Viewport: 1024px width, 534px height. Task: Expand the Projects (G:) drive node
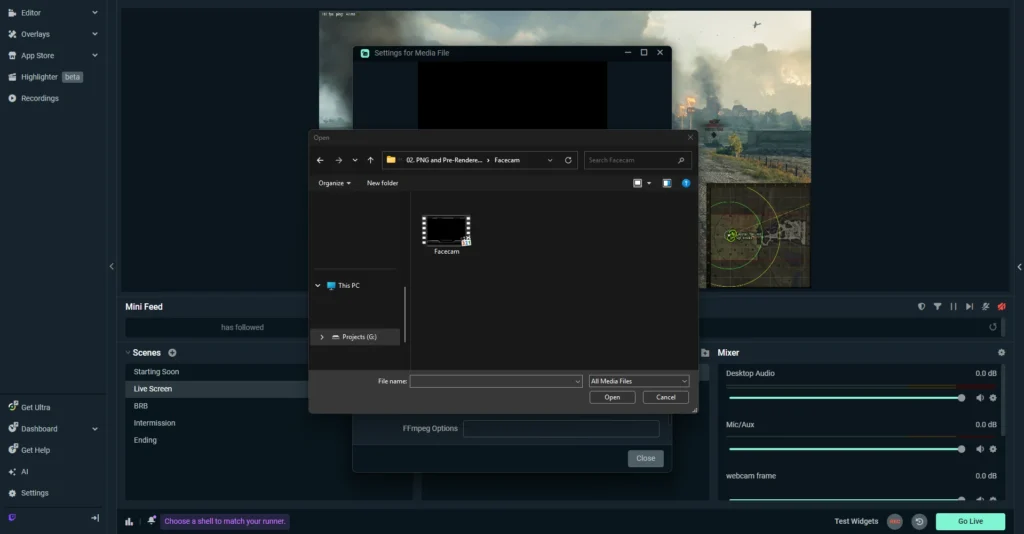point(322,337)
